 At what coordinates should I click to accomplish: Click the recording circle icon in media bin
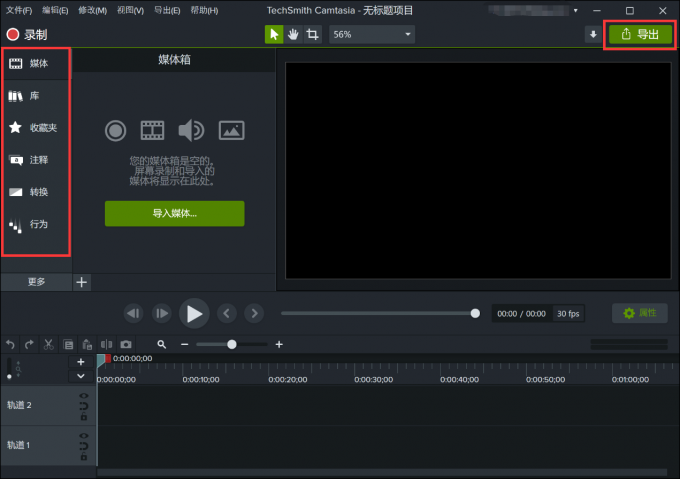click(115, 130)
